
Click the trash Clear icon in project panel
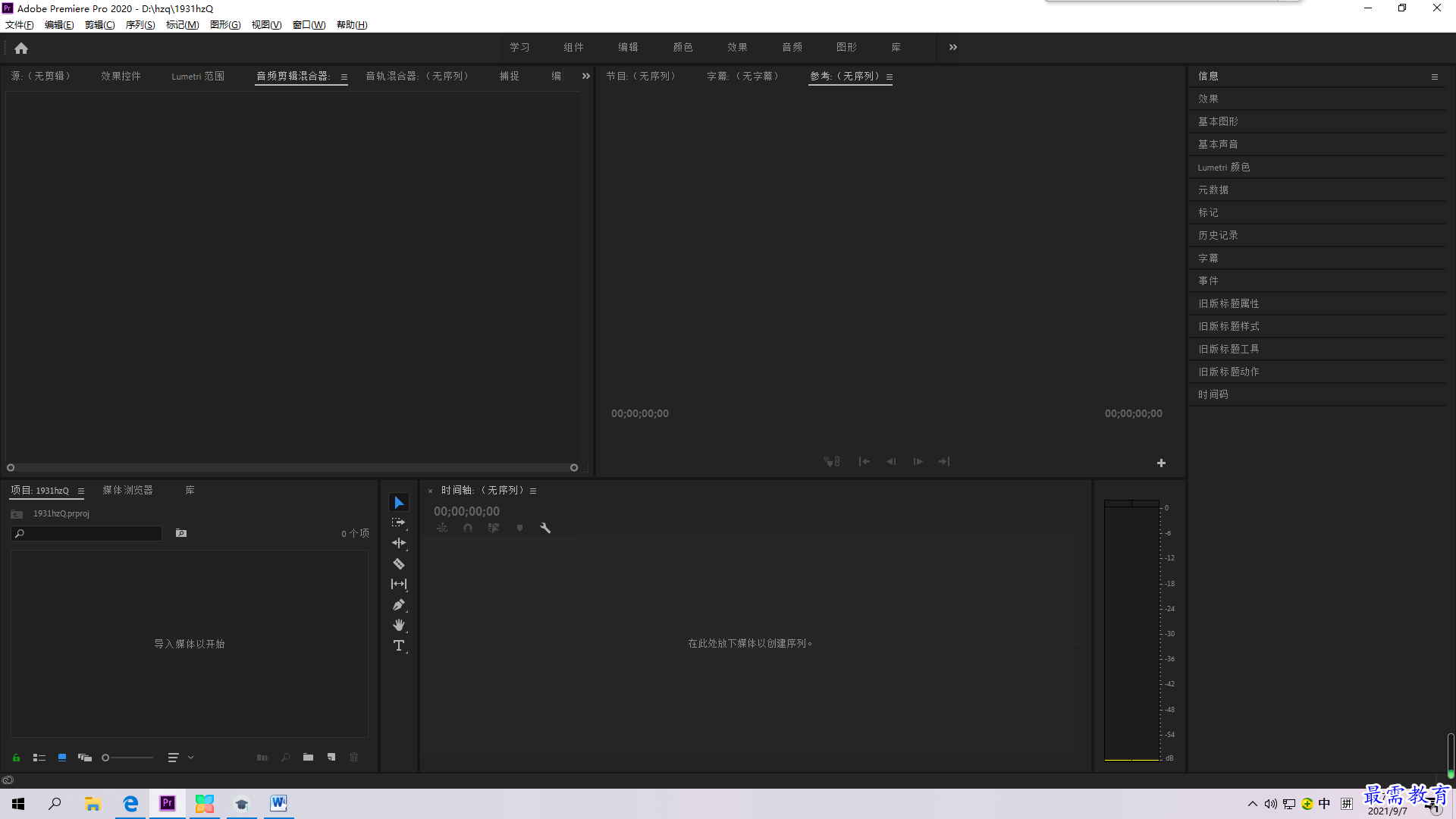coord(353,758)
